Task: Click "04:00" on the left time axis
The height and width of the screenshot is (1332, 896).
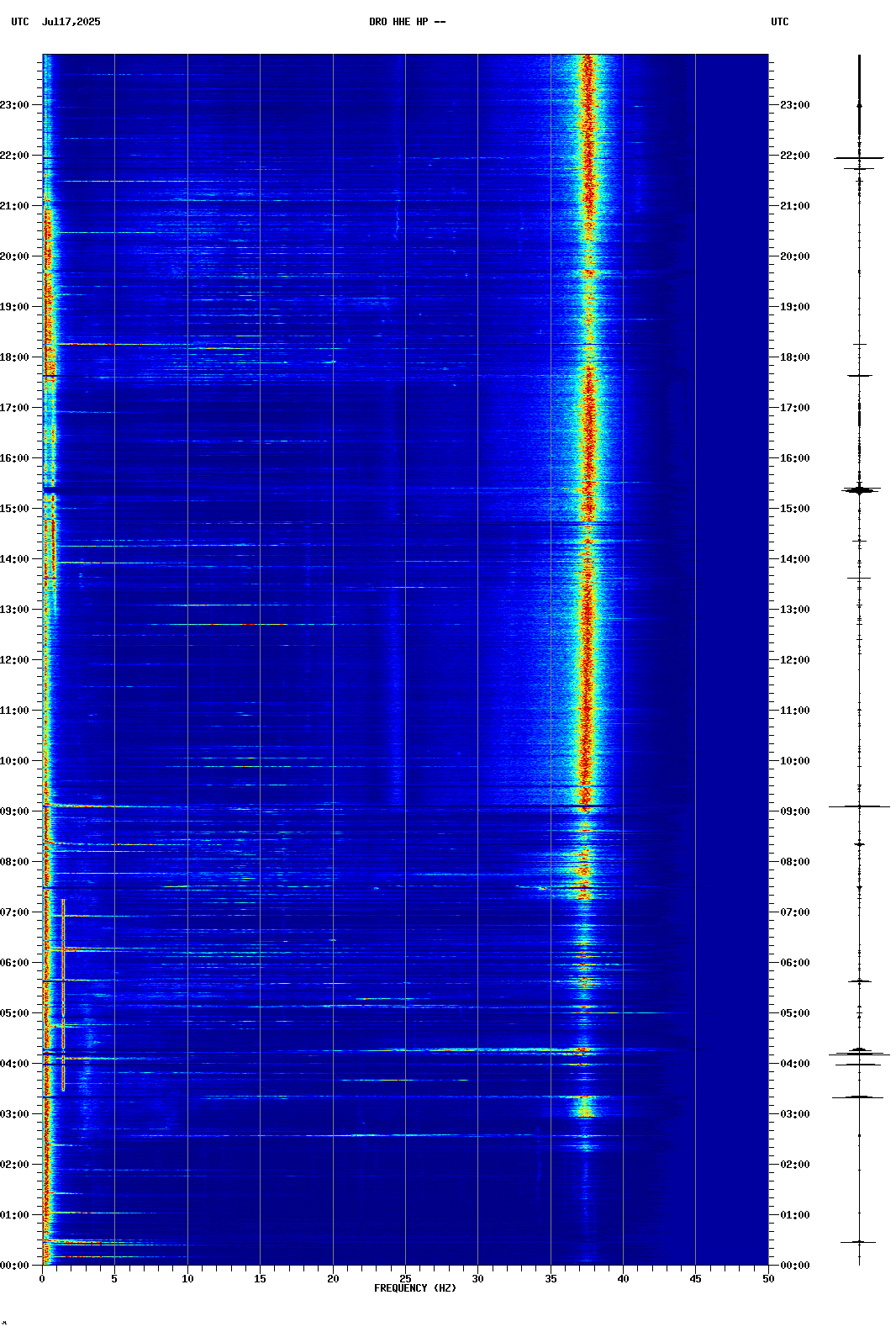Action: 14,1064
